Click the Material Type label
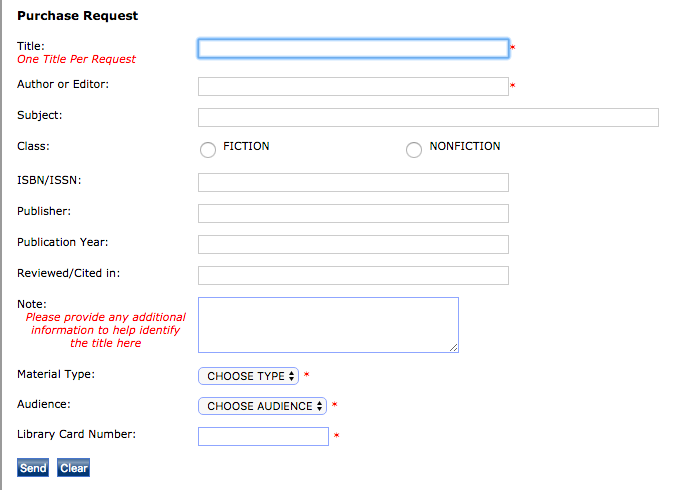This screenshot has width=689, height=490. (x=56, y=374)
